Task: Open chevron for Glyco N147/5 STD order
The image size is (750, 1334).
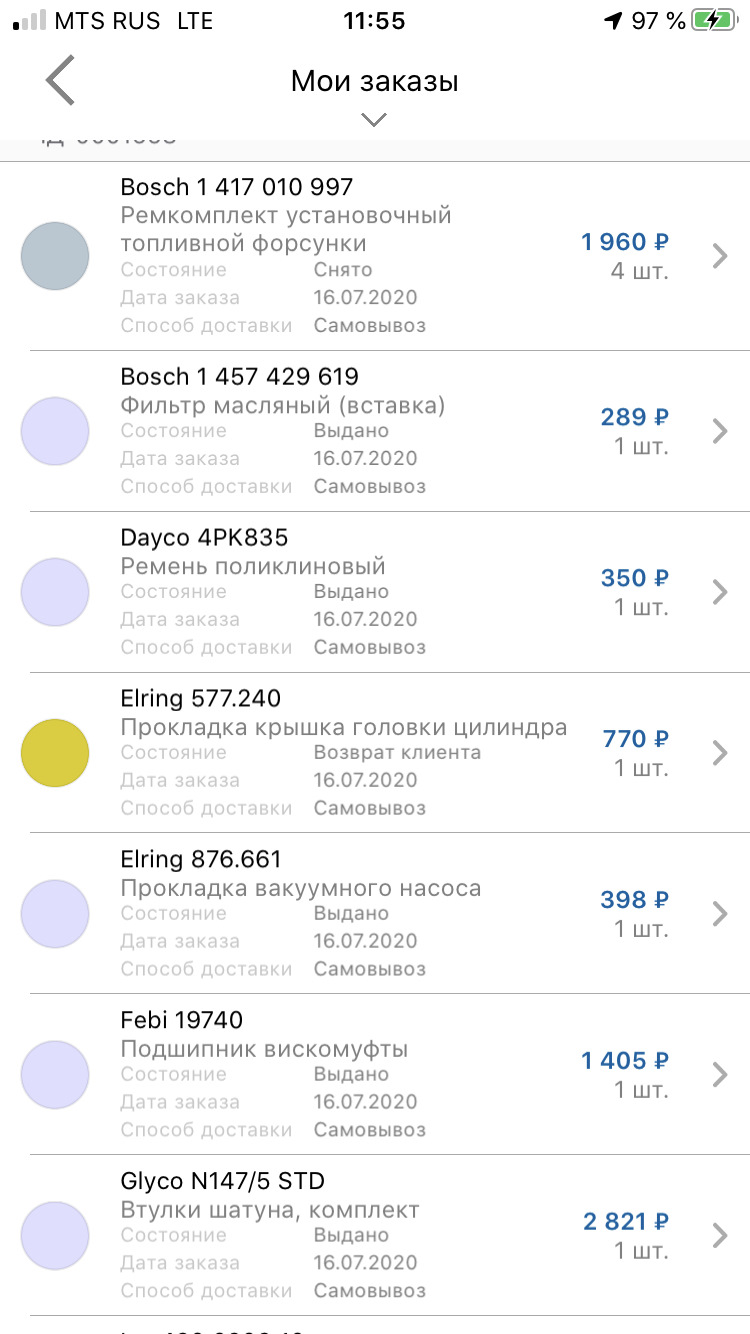Action: [x=719, y=1236]
